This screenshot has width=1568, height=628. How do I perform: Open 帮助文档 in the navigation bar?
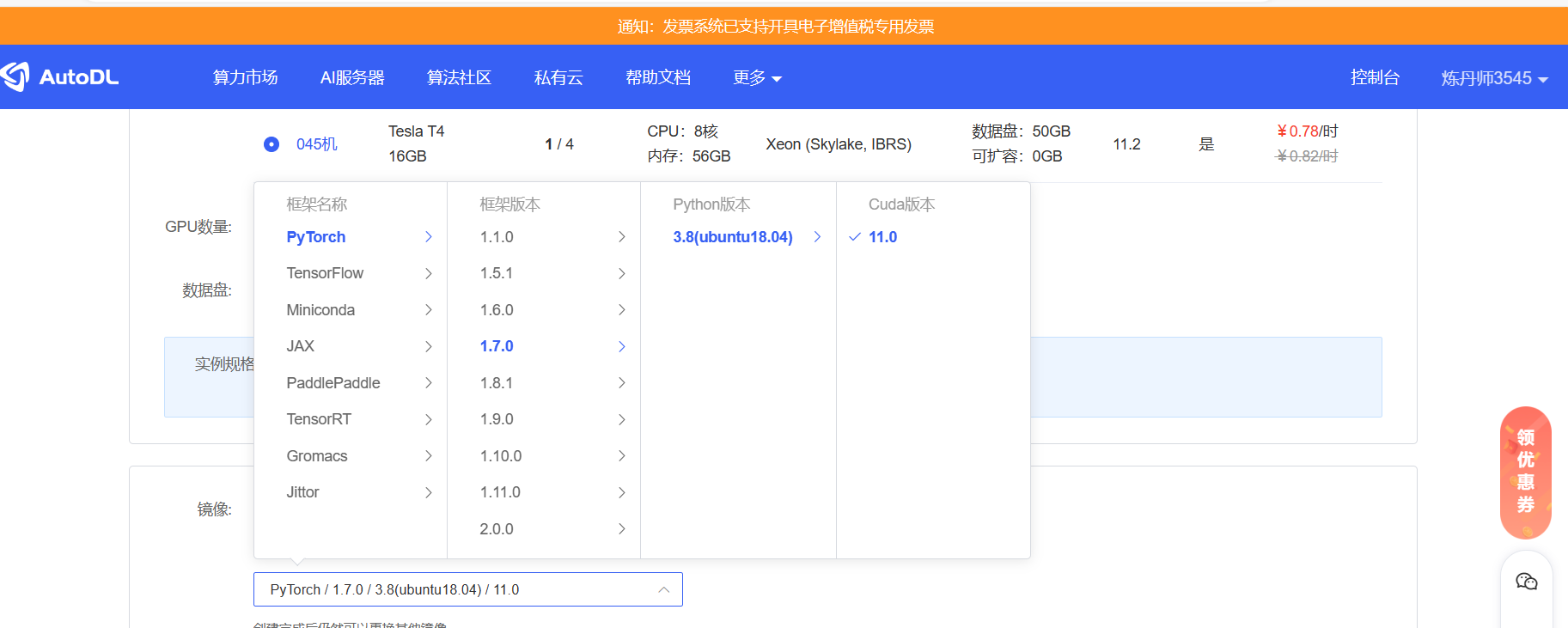coord(658,77)
